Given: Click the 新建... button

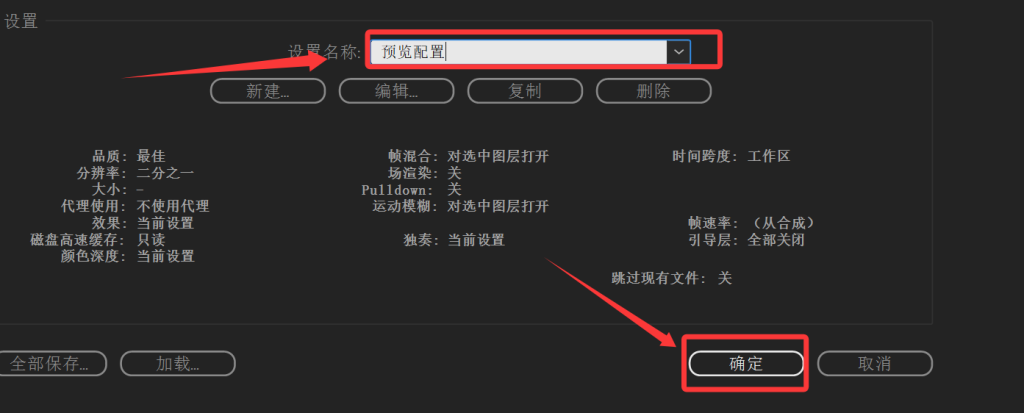Looking at the screenshot, I should point(268,91).
